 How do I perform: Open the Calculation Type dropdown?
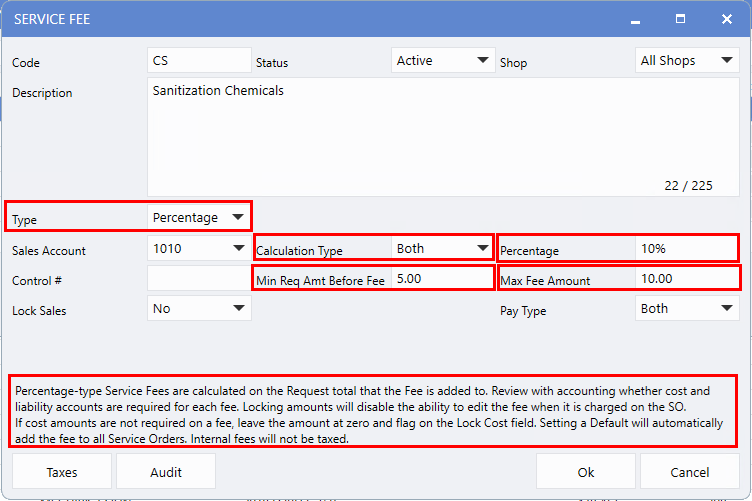(x=440, y=249)
